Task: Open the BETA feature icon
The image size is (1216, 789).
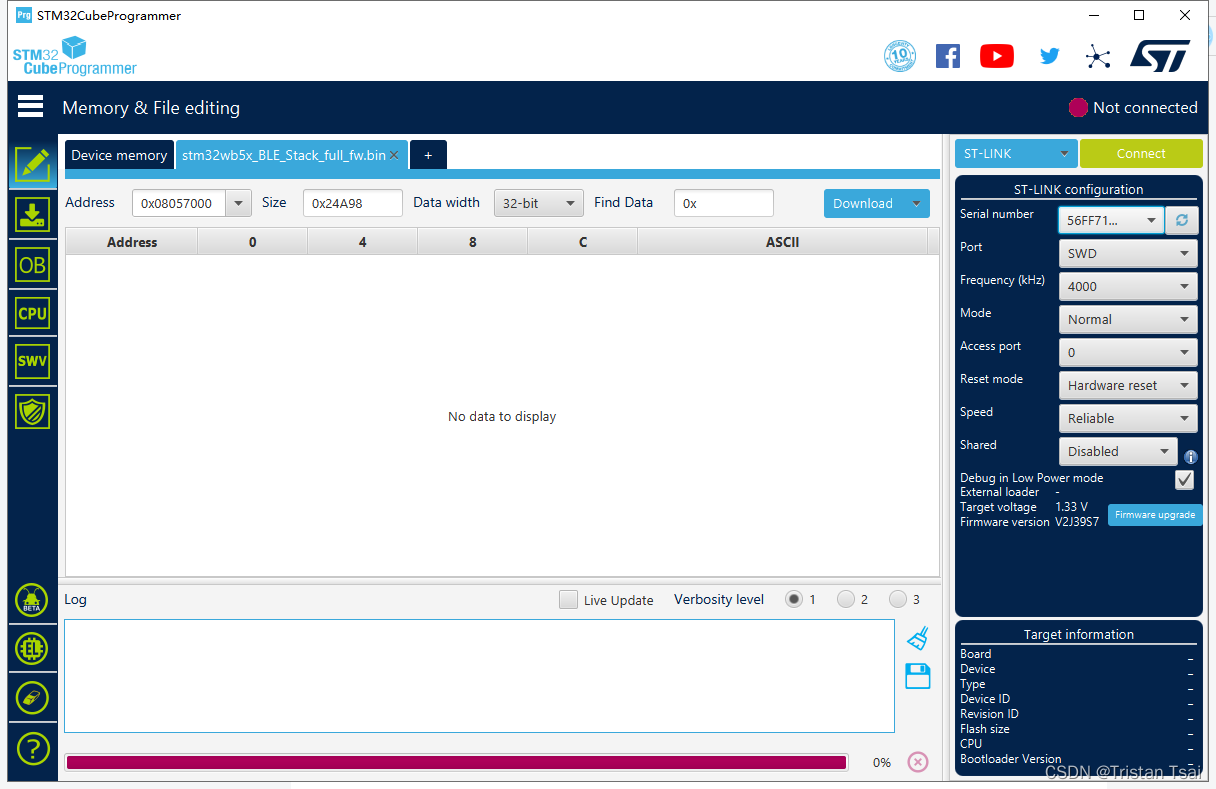Action: (x=32, y=600)
